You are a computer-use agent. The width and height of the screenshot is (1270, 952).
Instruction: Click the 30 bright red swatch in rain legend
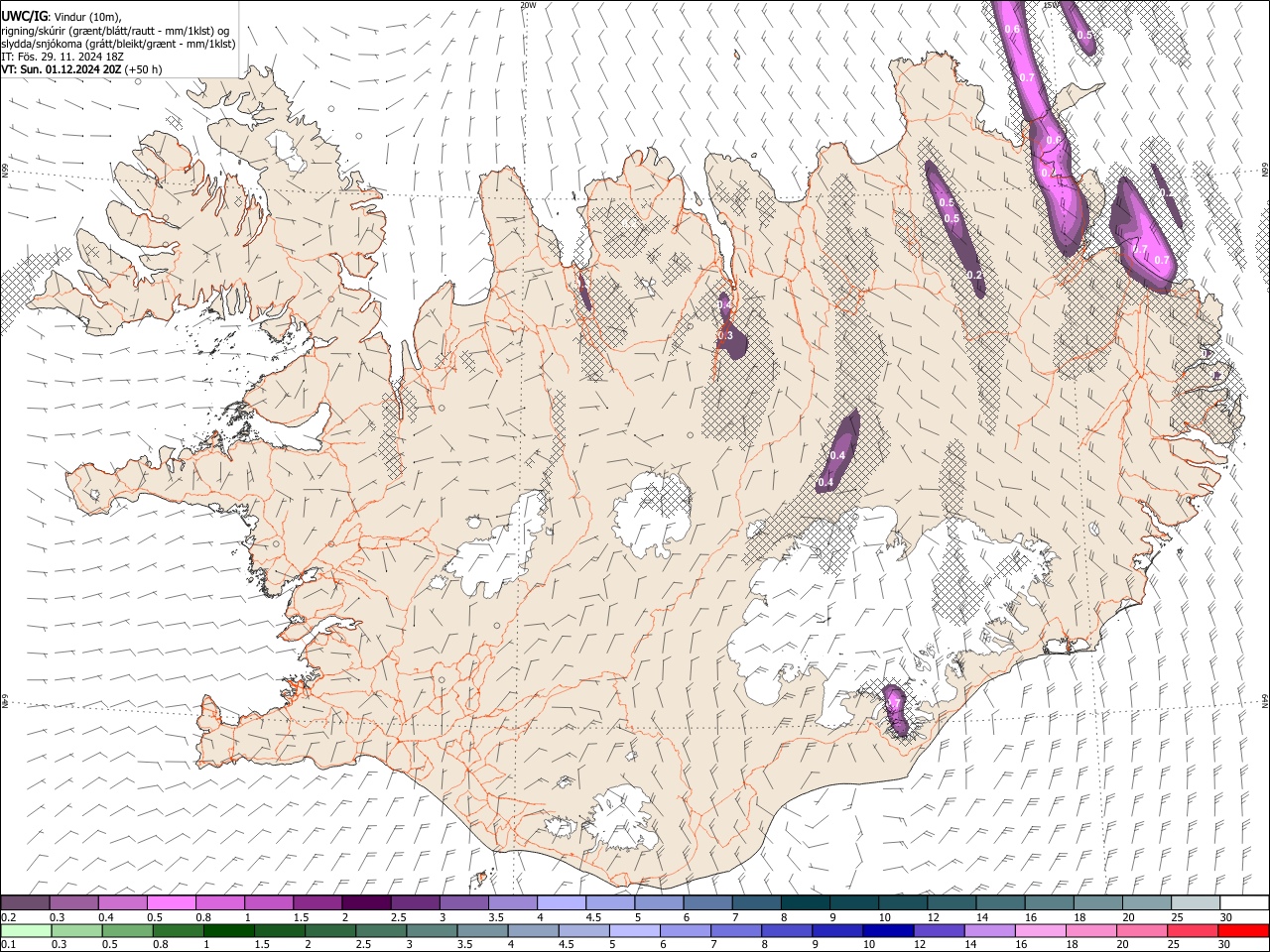[1243, 930]
